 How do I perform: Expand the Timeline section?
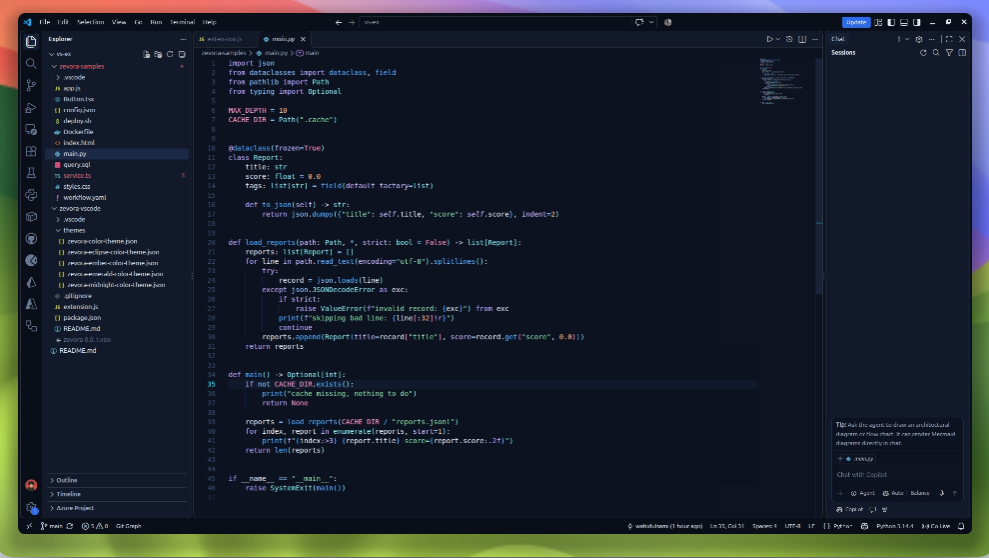click(x=117, y=494)
